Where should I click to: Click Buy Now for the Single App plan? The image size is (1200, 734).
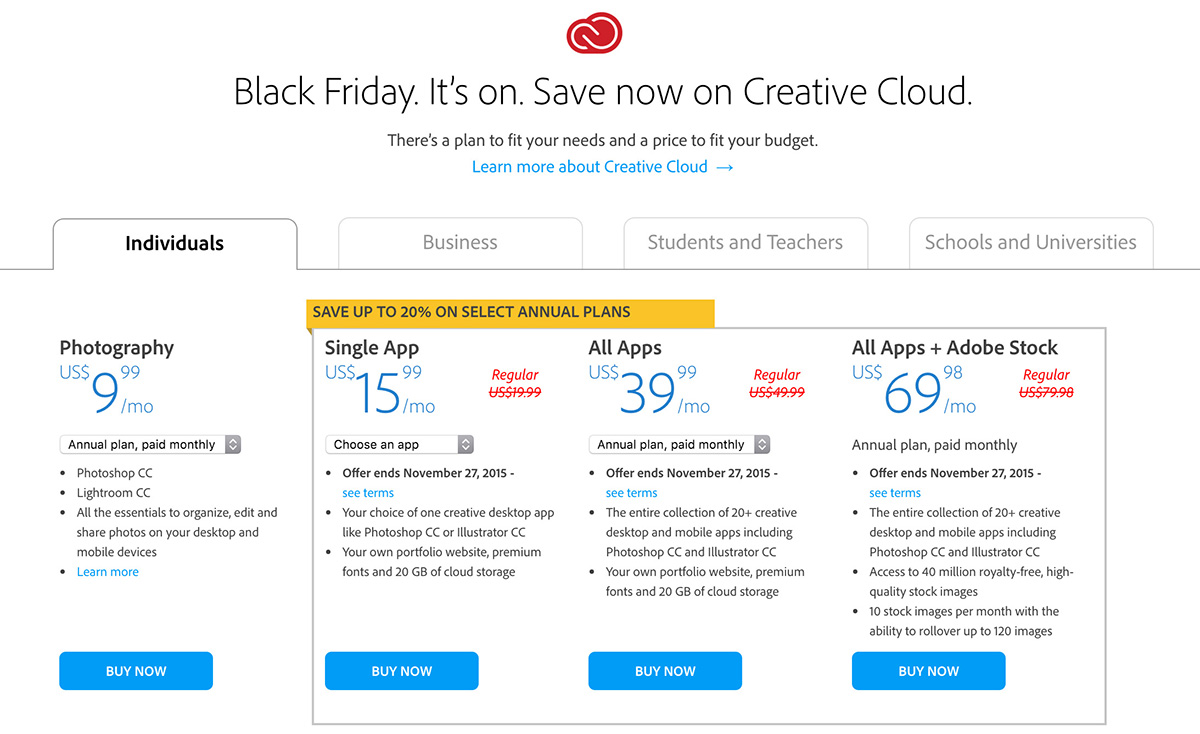point(402,671)
